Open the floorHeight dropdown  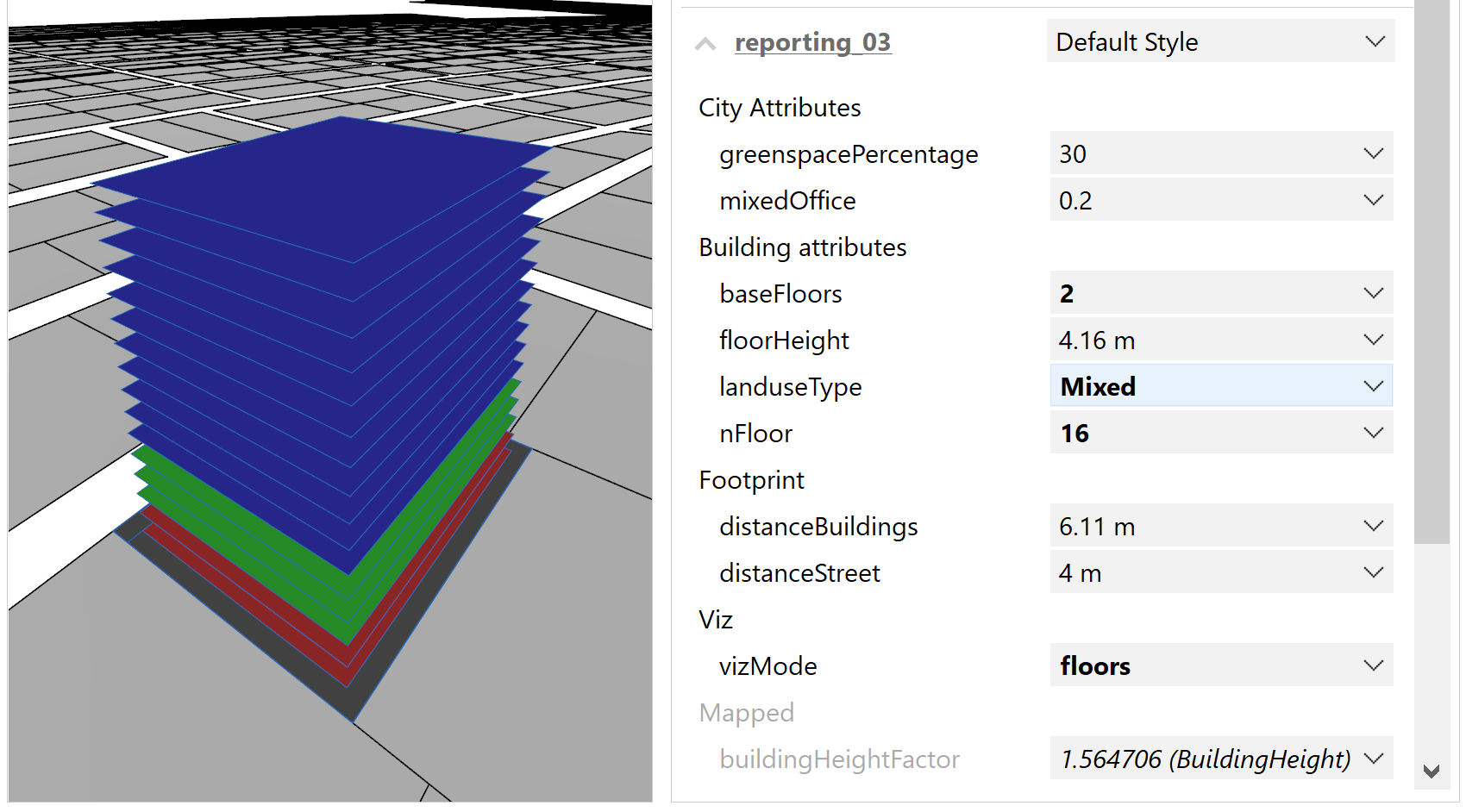(1373, 340)
